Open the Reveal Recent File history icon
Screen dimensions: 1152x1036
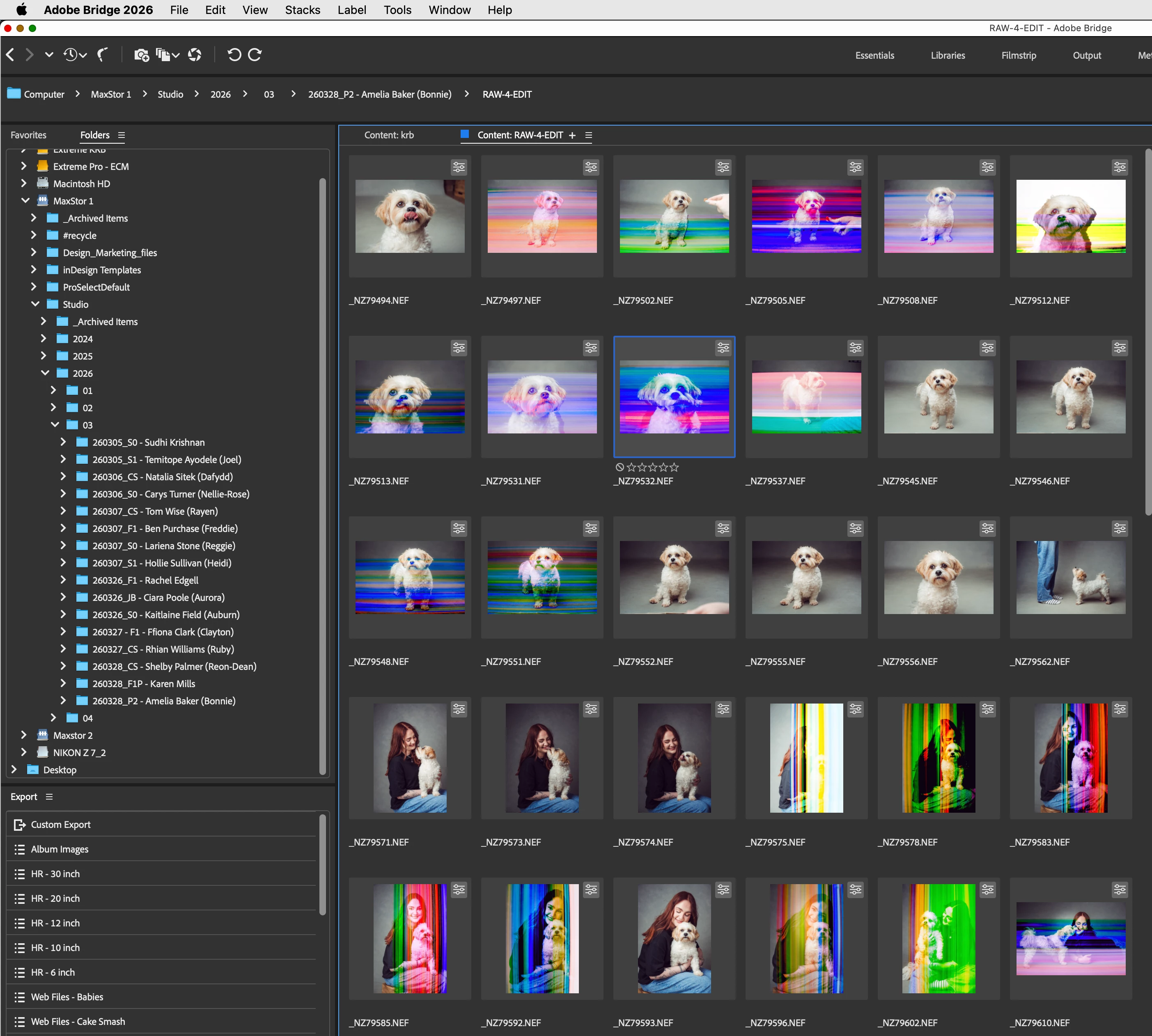pos(71,55)
